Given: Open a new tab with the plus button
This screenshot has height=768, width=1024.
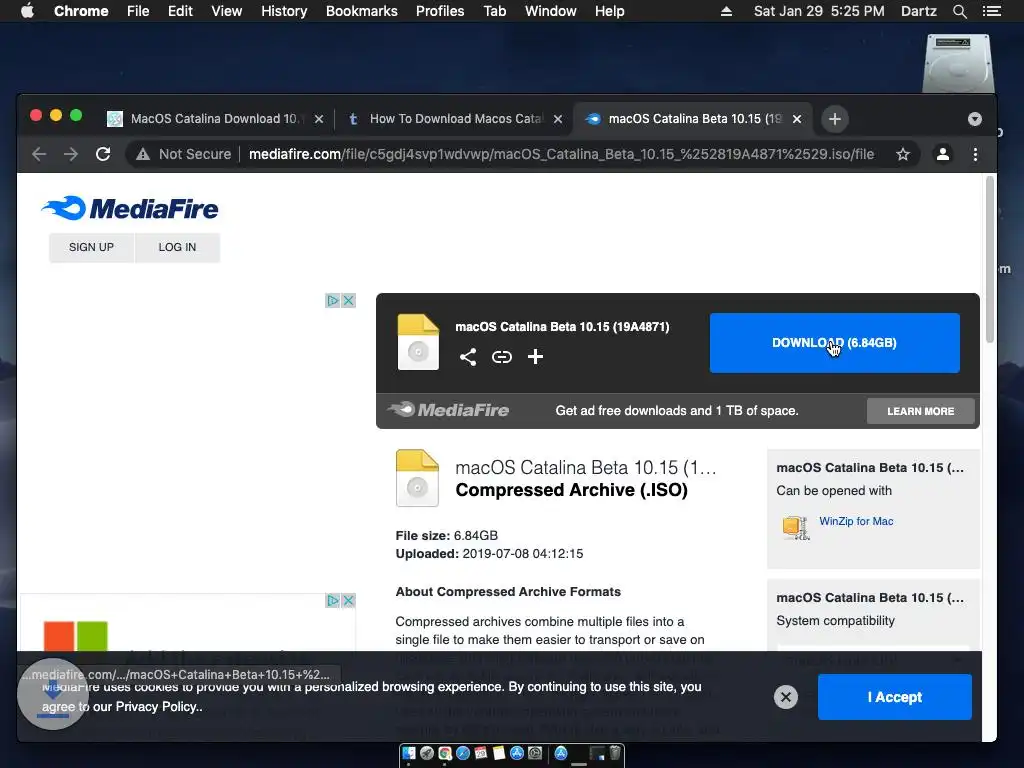Looking at the screenshot, I should [835, 119].
